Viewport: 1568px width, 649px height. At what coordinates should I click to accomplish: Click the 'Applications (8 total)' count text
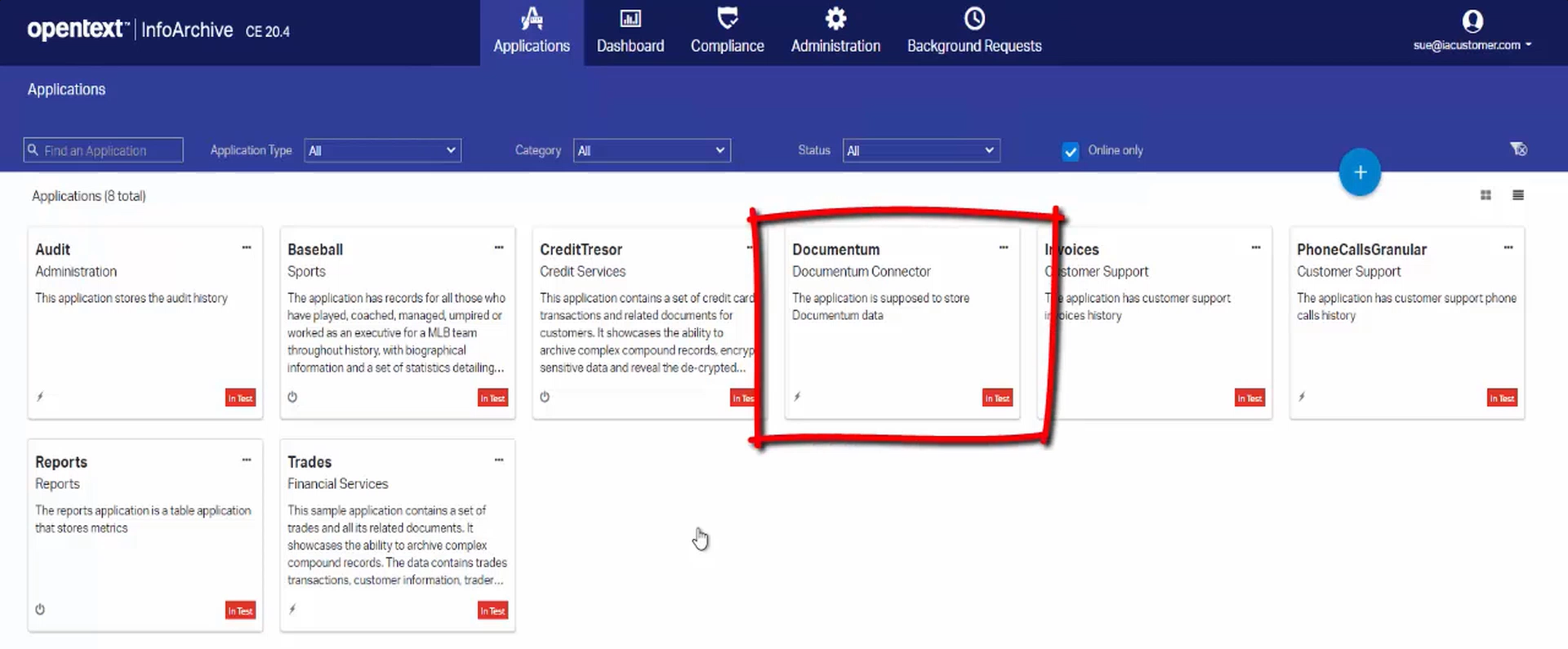pos(89,196)
